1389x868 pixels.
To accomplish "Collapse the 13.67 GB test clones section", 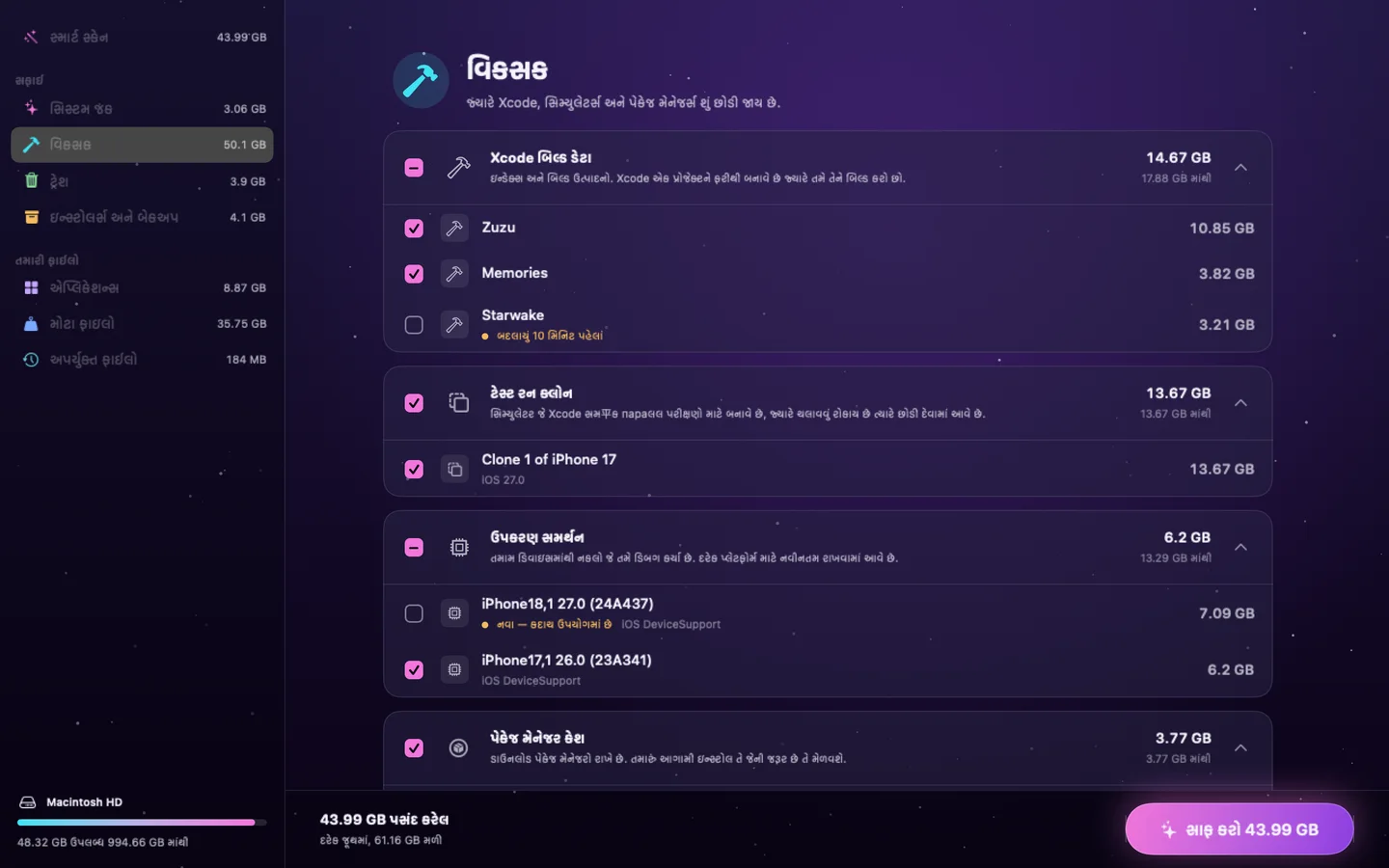I will pyautogui.click(x=1241, y=403).
